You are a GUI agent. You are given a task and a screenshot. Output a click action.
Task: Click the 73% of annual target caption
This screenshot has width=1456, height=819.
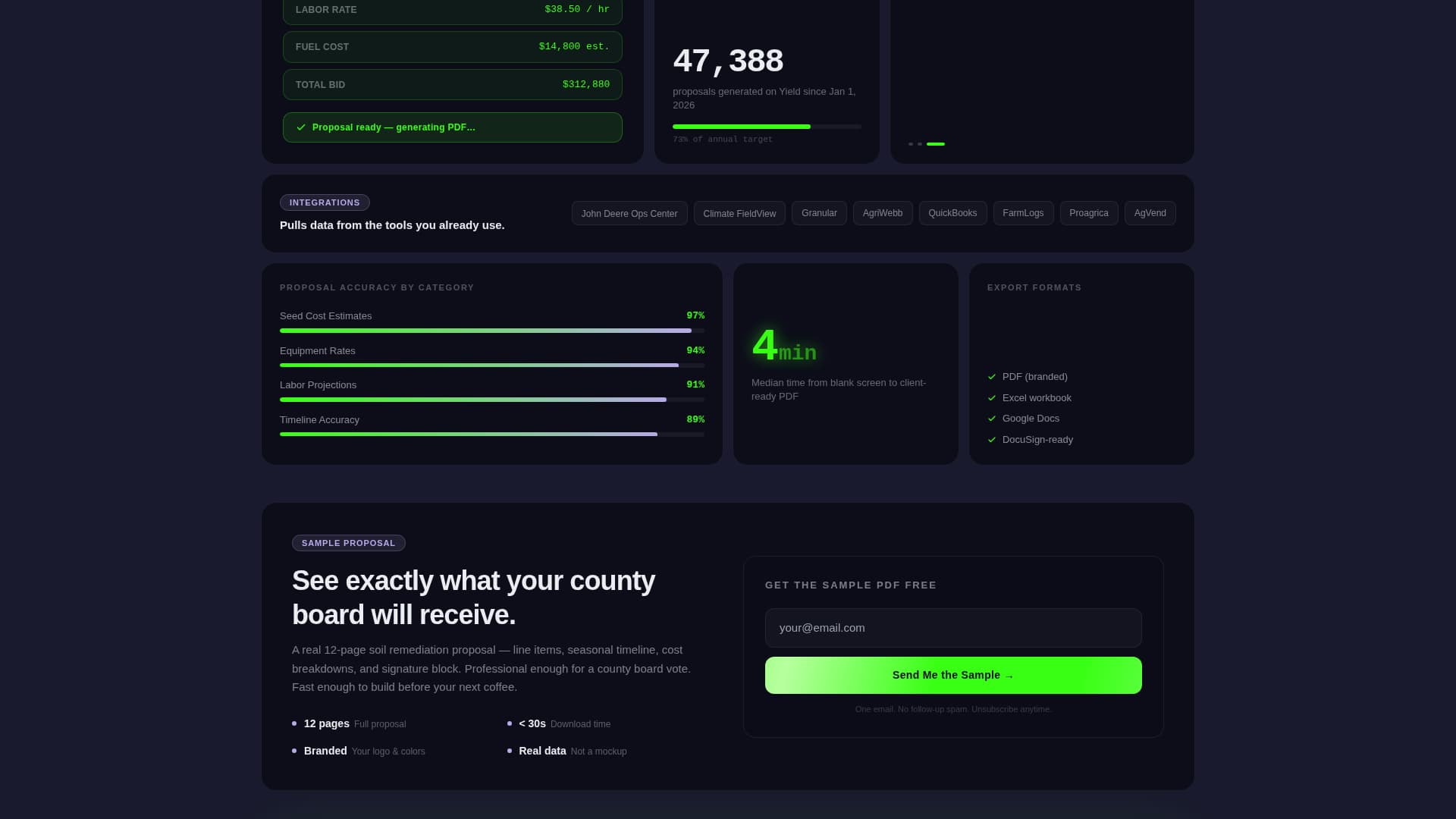[723, 140]
